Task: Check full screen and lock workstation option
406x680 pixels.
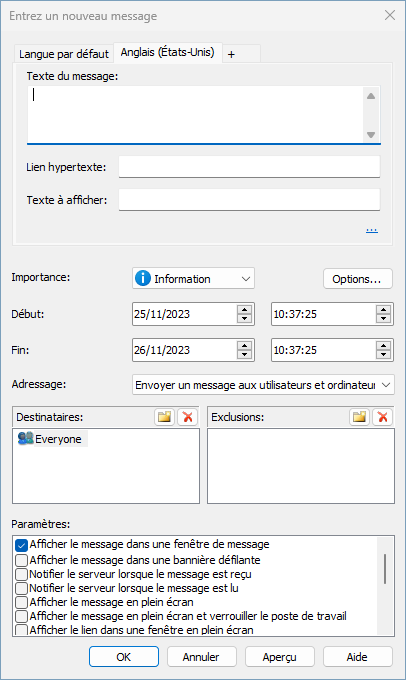Action: [21, 616]
